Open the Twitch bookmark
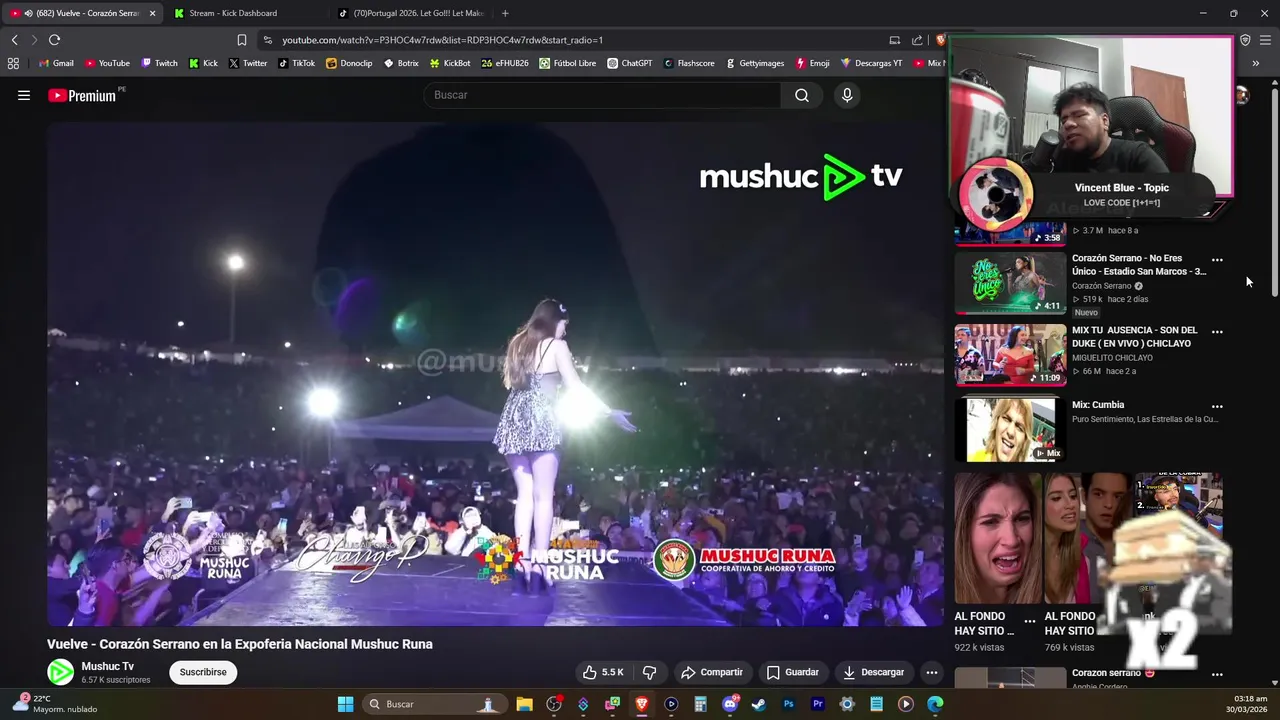The image size is (1280, 720). (x=159, y=63)
